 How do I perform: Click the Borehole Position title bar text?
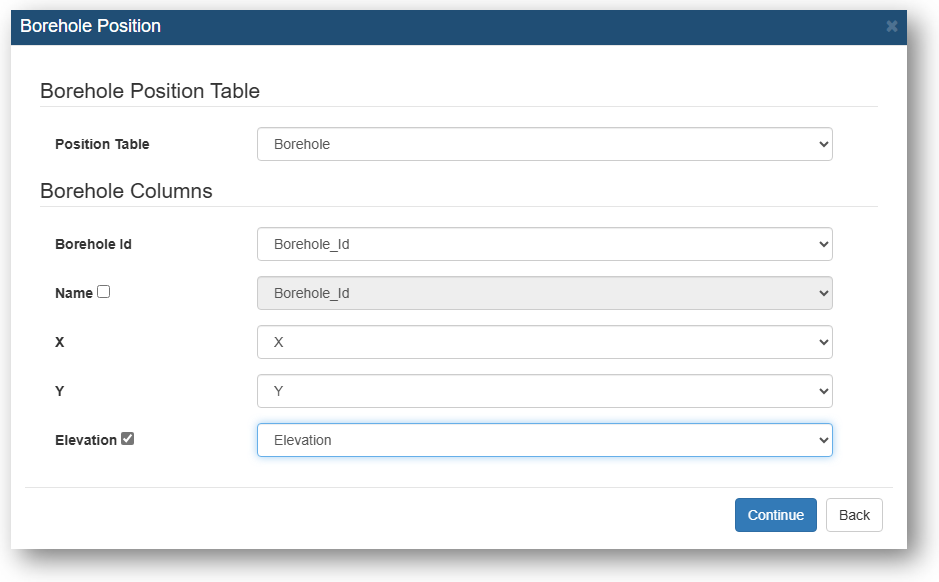pos(90,26)
